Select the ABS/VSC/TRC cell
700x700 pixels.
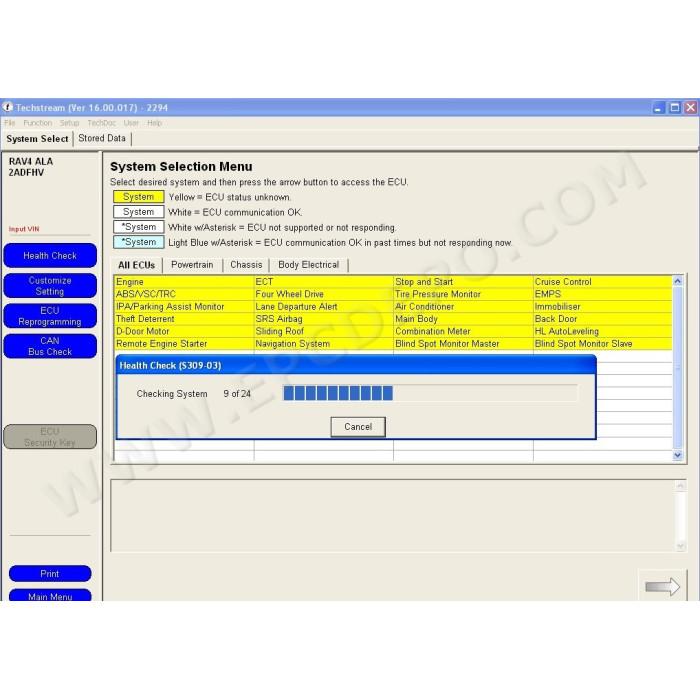tap(184, 294)
